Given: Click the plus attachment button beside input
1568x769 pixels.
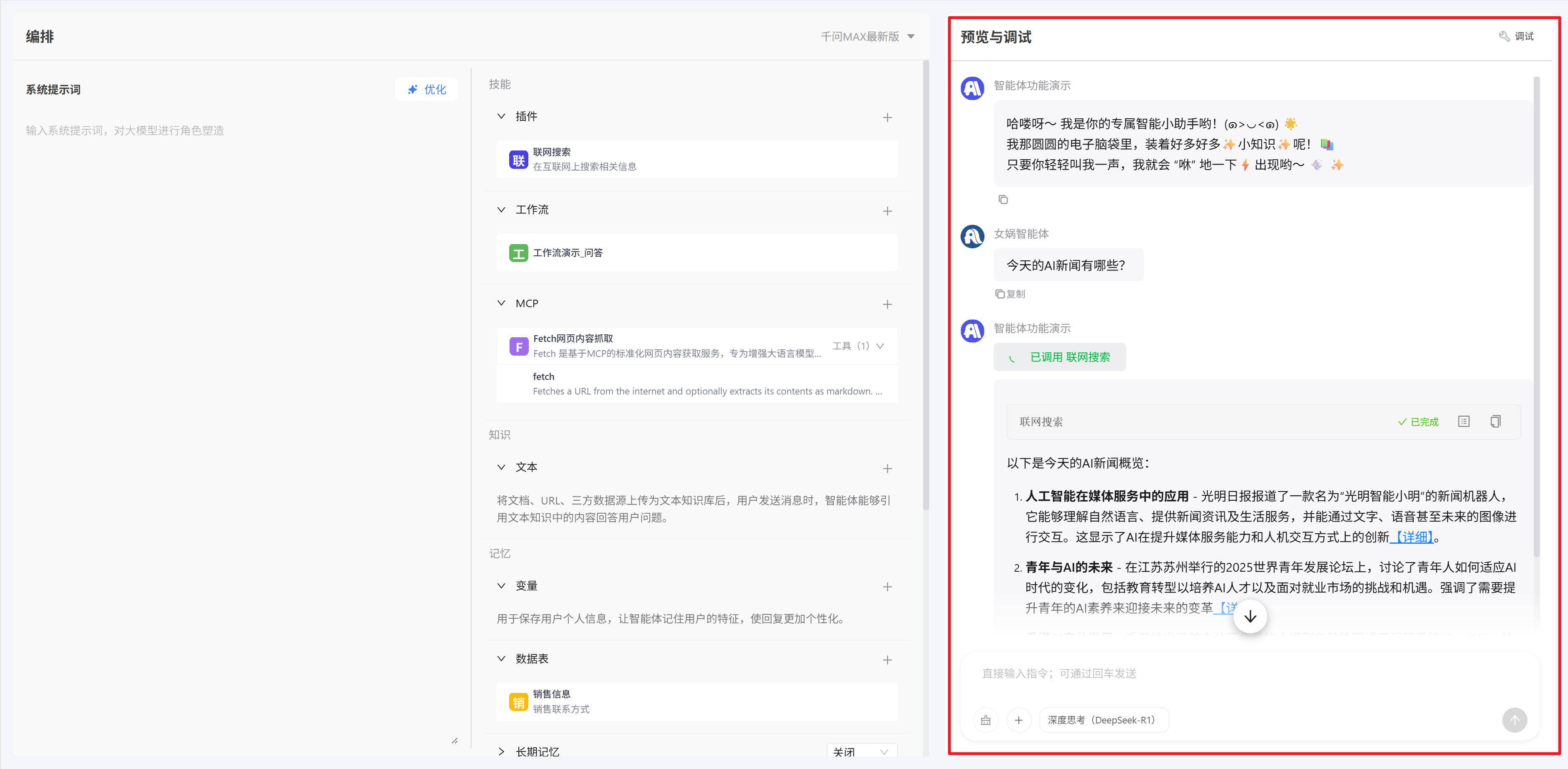Looking at the screenshot, I should (1018, 720).
